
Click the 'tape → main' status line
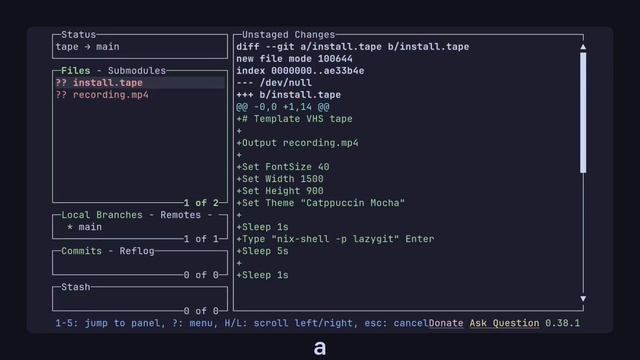point(88,47)
